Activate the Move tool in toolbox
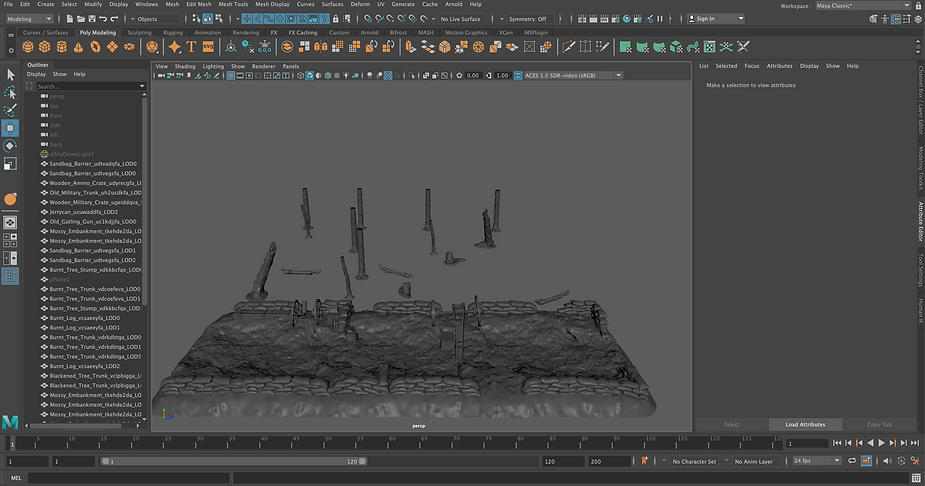 click(10, 128)
